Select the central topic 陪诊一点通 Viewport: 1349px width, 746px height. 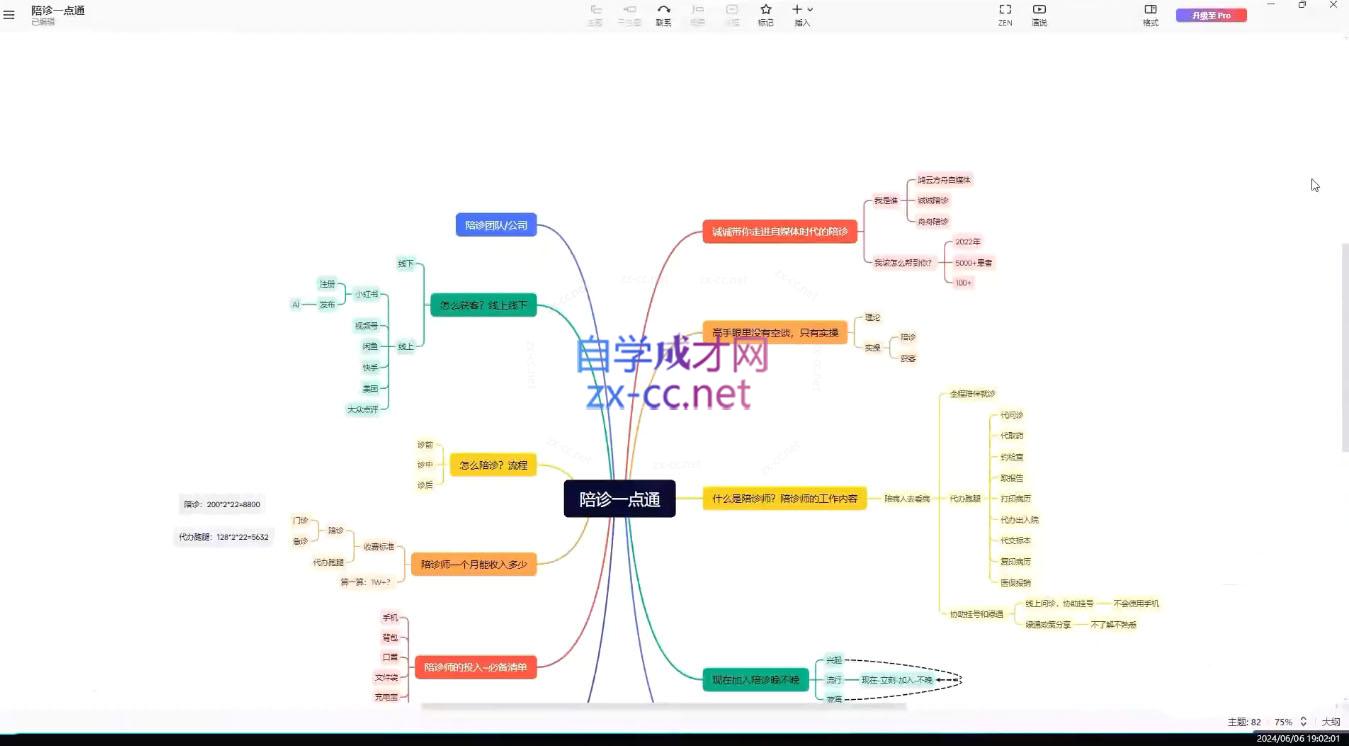[x=620, y=499]
